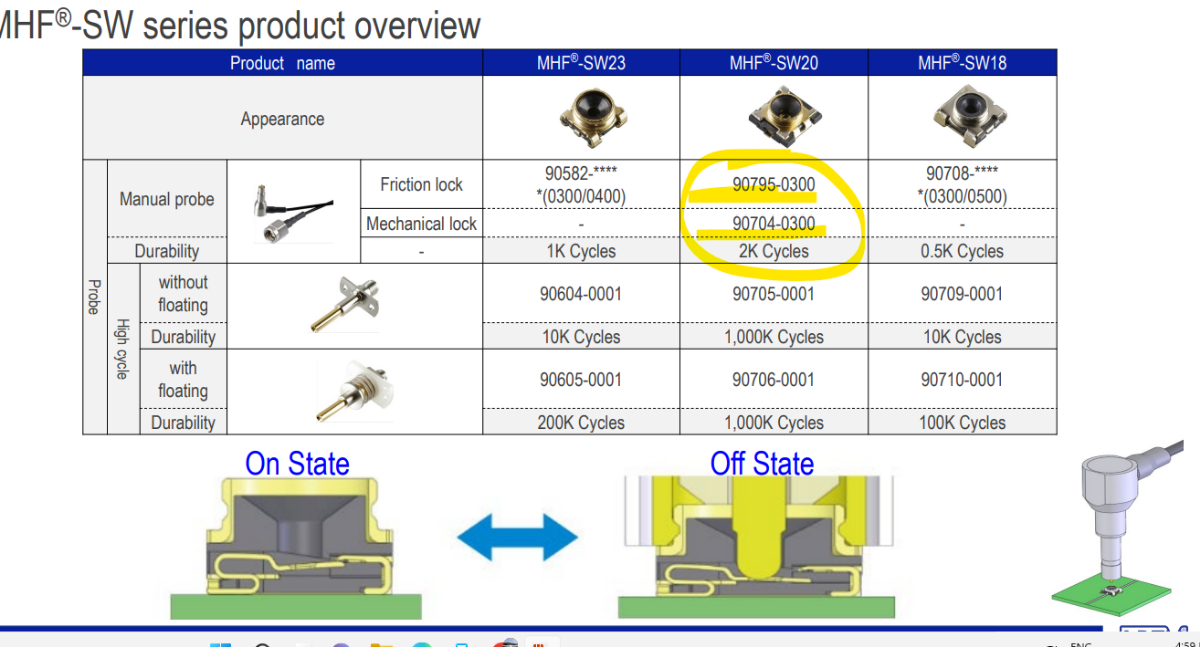This screenshot has width=1200, height=647.
Task: Click part number 90708-**** for SW18
Action: pos(962,174)
